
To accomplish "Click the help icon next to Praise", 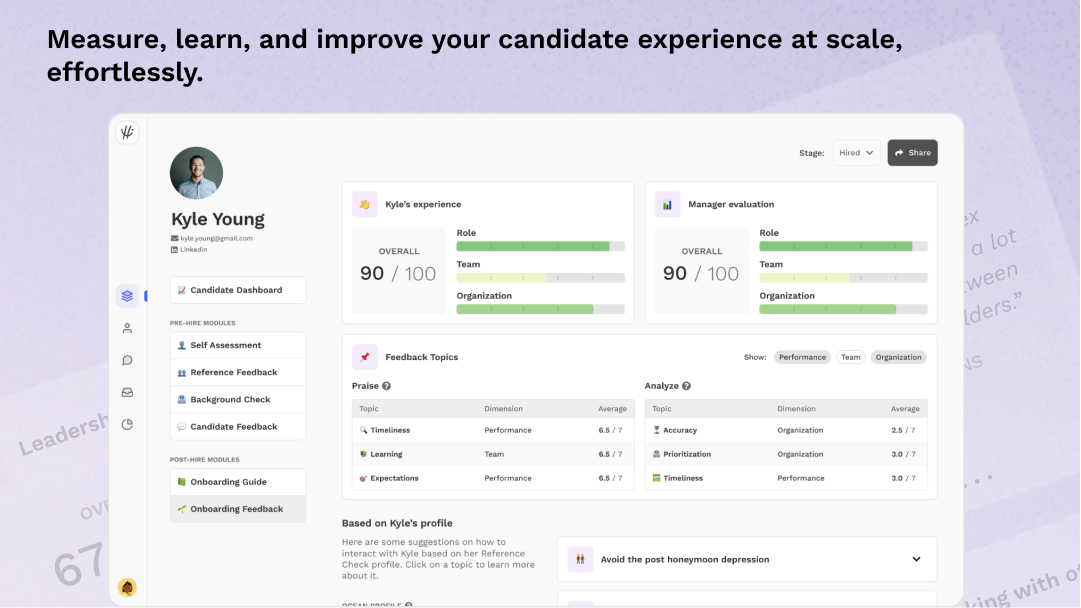I will click(386, 386).
